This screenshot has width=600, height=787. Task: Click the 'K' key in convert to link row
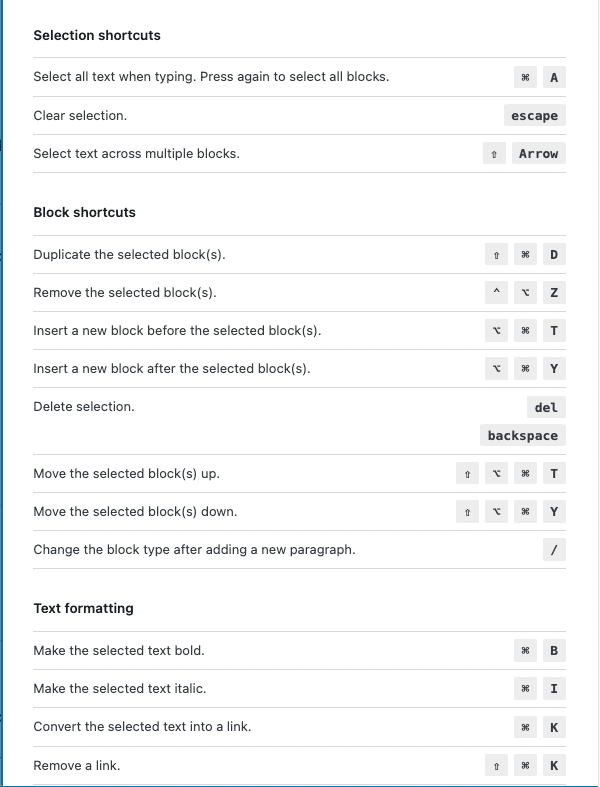pos(554,727)
